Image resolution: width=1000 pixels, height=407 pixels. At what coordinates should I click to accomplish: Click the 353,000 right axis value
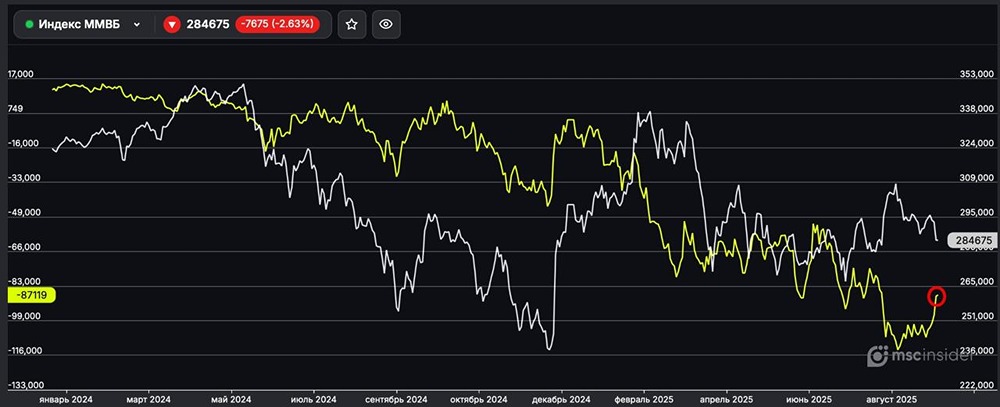pyautogui.click(x=976, y=75)
